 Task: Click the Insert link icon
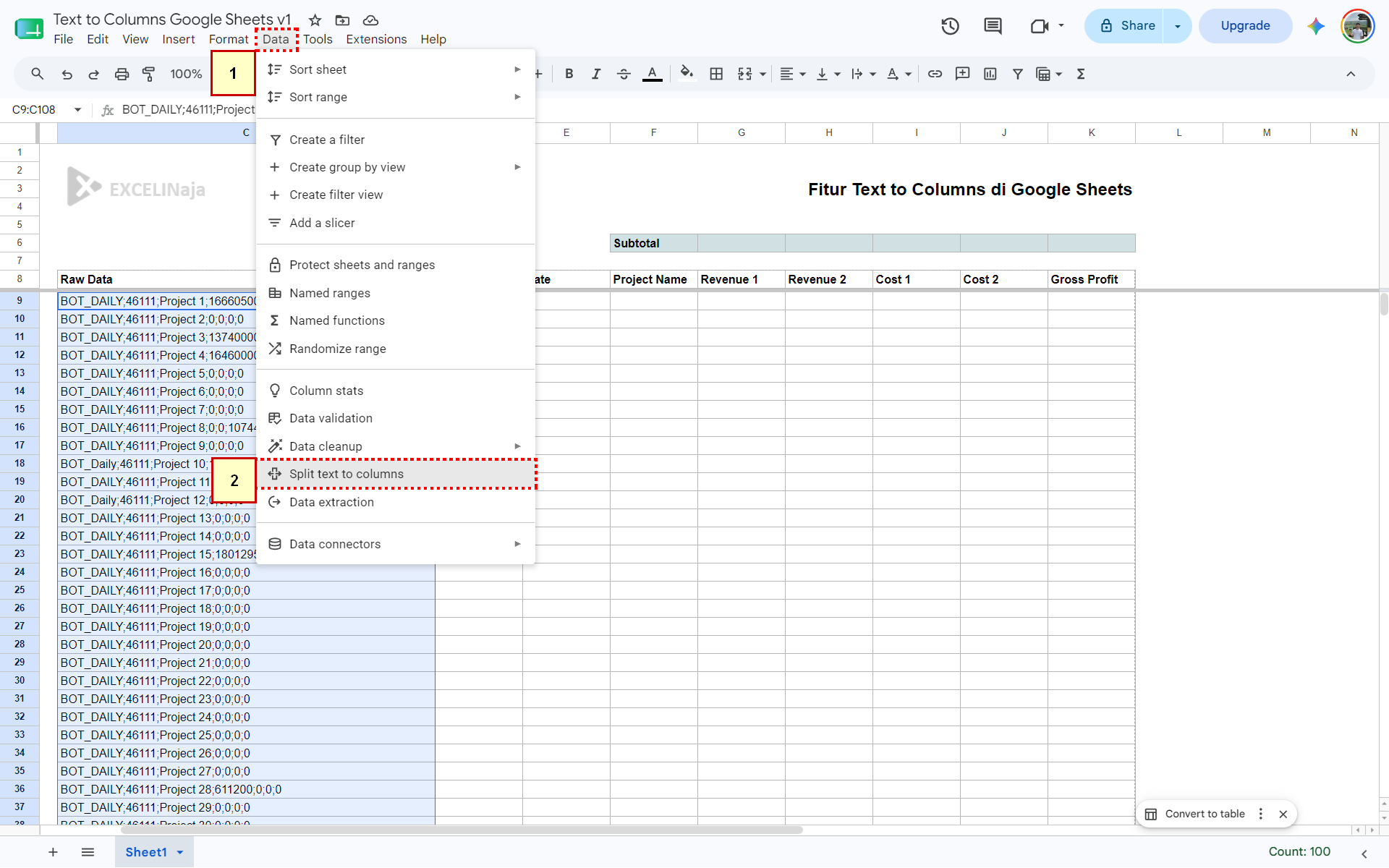935,74
